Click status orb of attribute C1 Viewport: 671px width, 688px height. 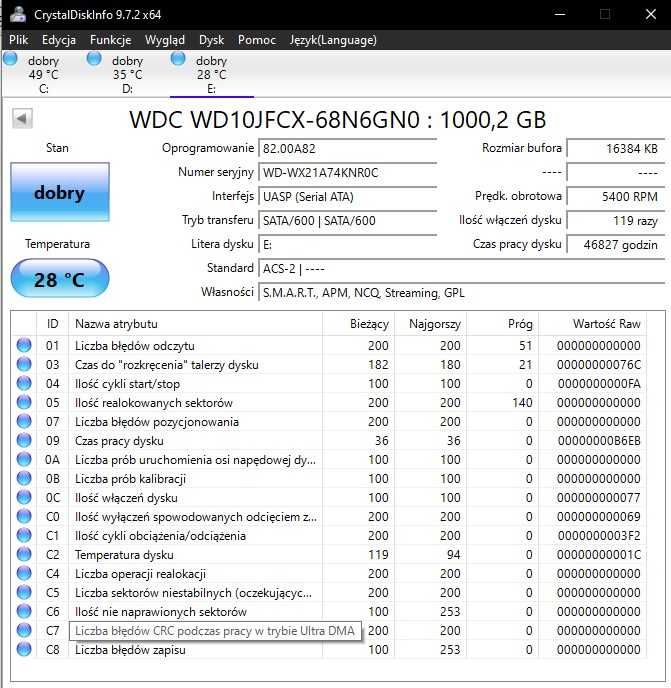pos(24,535)
